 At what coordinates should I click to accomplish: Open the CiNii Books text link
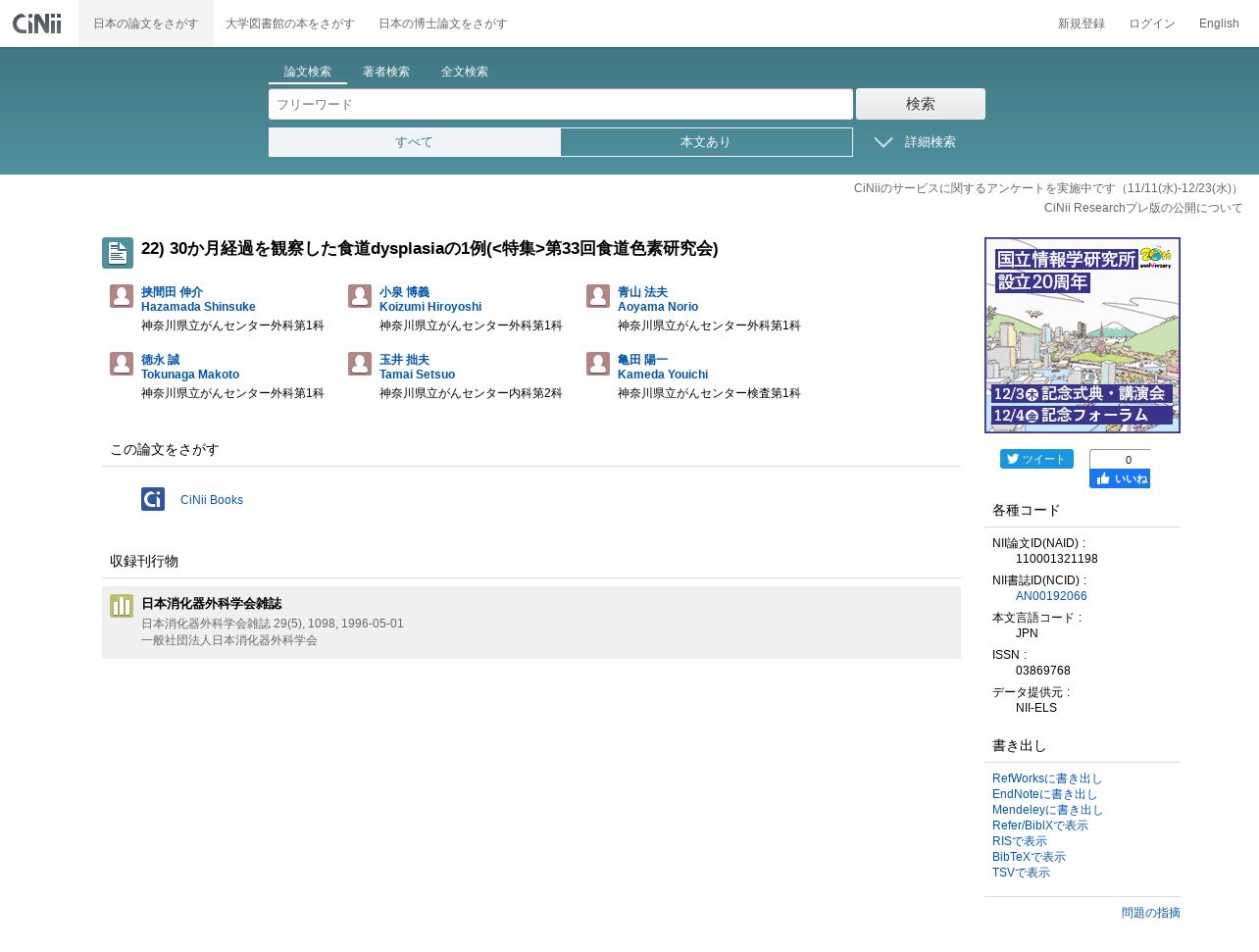click(x=212, y=500)
